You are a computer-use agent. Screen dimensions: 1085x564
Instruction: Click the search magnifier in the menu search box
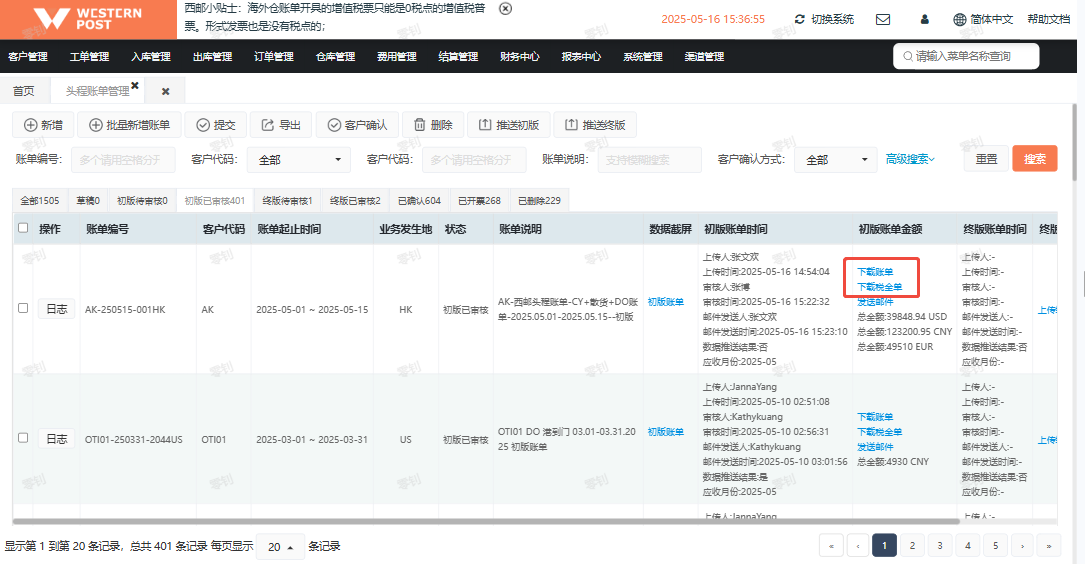point(908,56)
